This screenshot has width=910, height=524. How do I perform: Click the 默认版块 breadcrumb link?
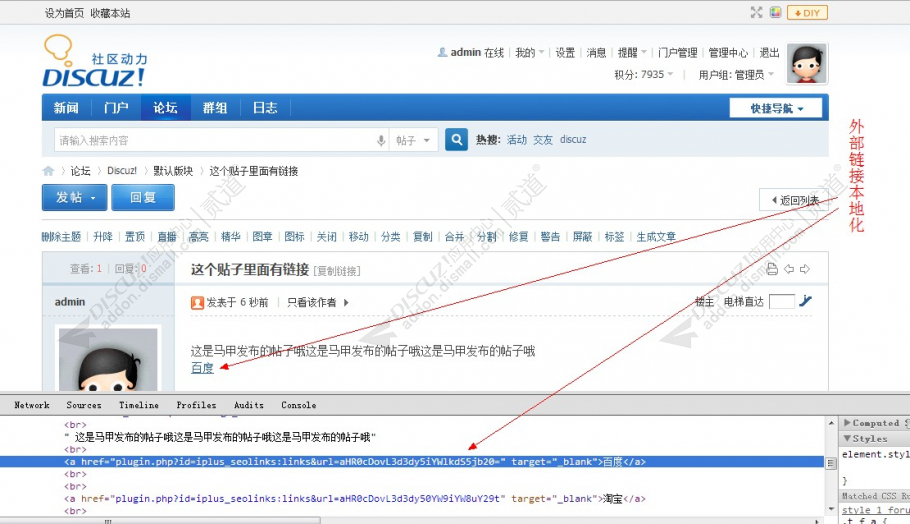click(173, 171)
